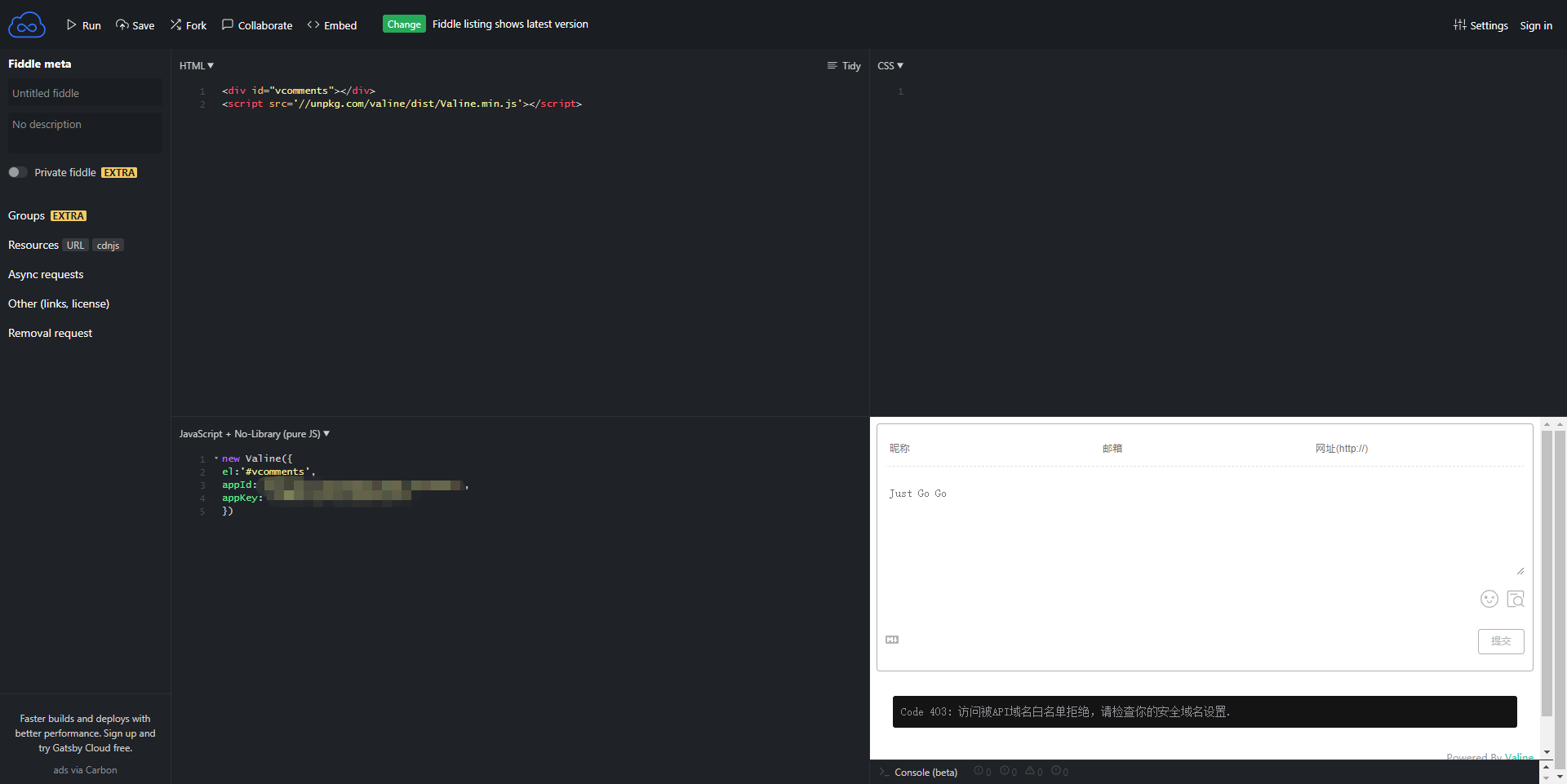This screenshot has height=784, width=1567.
Task: Run the fiddle code
Action: coord(83,25)
